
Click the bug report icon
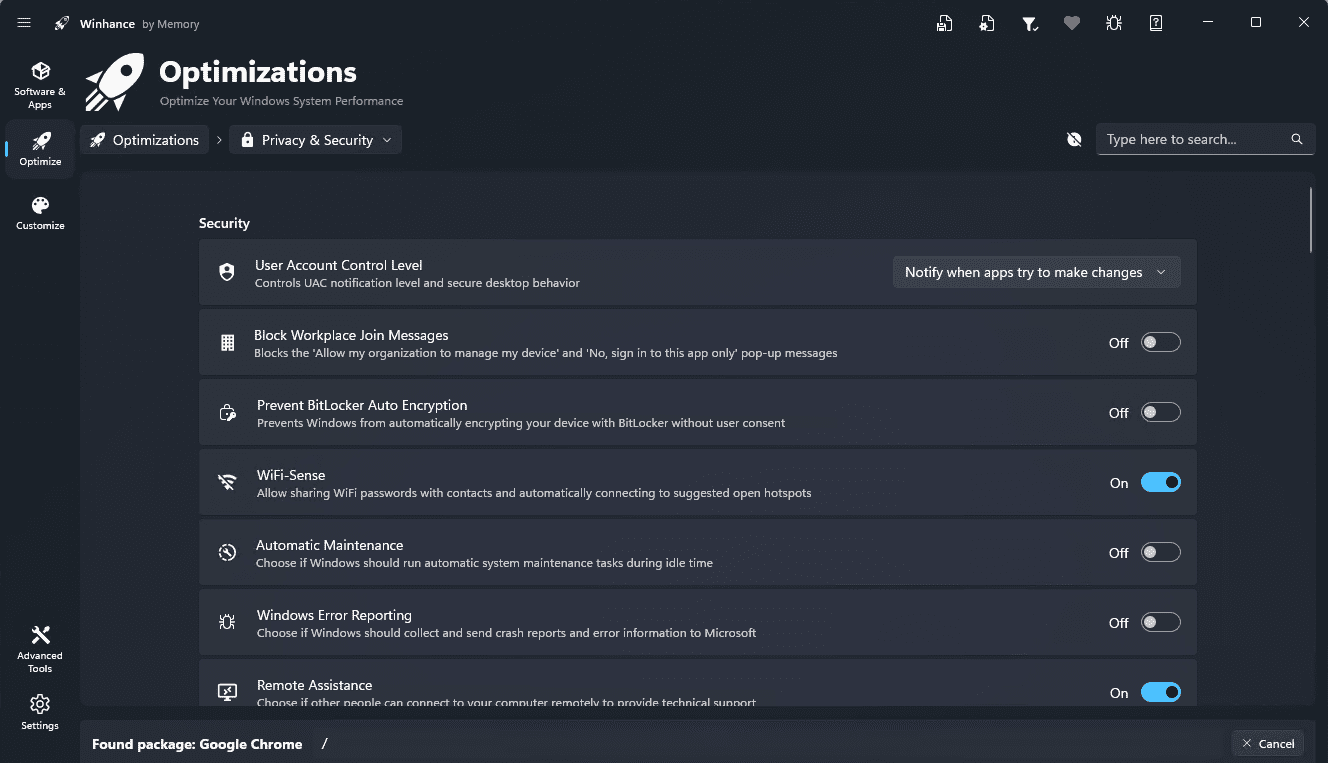tap(1114, 23)
